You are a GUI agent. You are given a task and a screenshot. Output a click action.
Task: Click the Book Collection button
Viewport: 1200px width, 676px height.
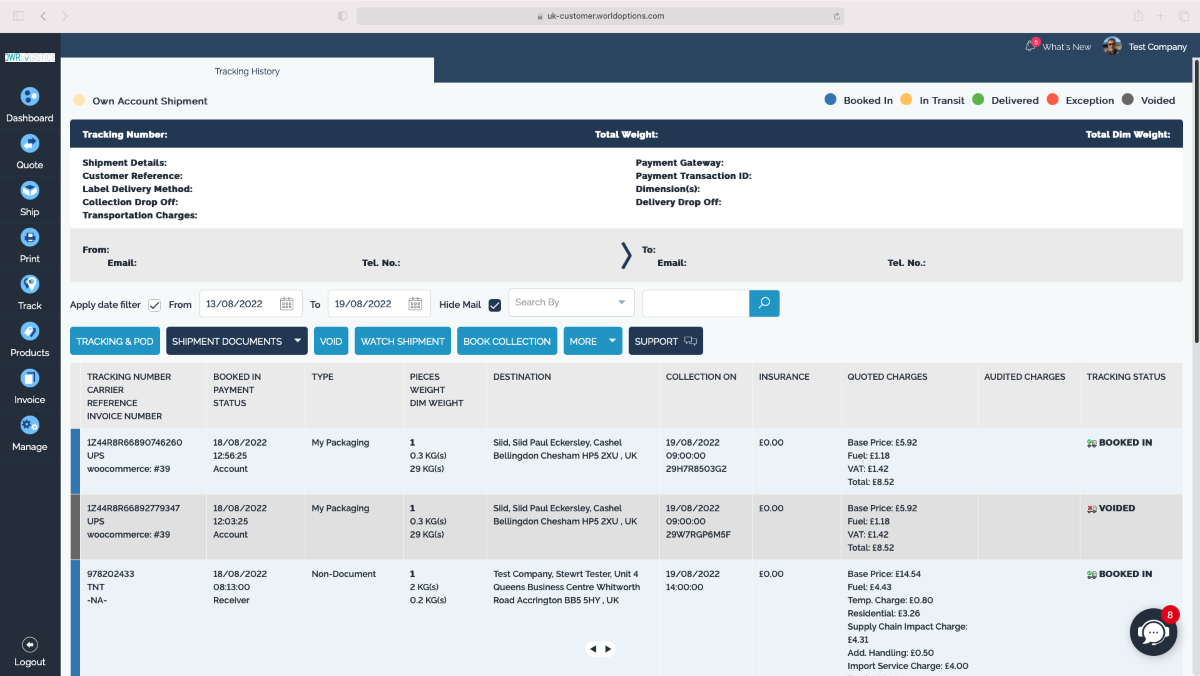(x=507, y=340)
